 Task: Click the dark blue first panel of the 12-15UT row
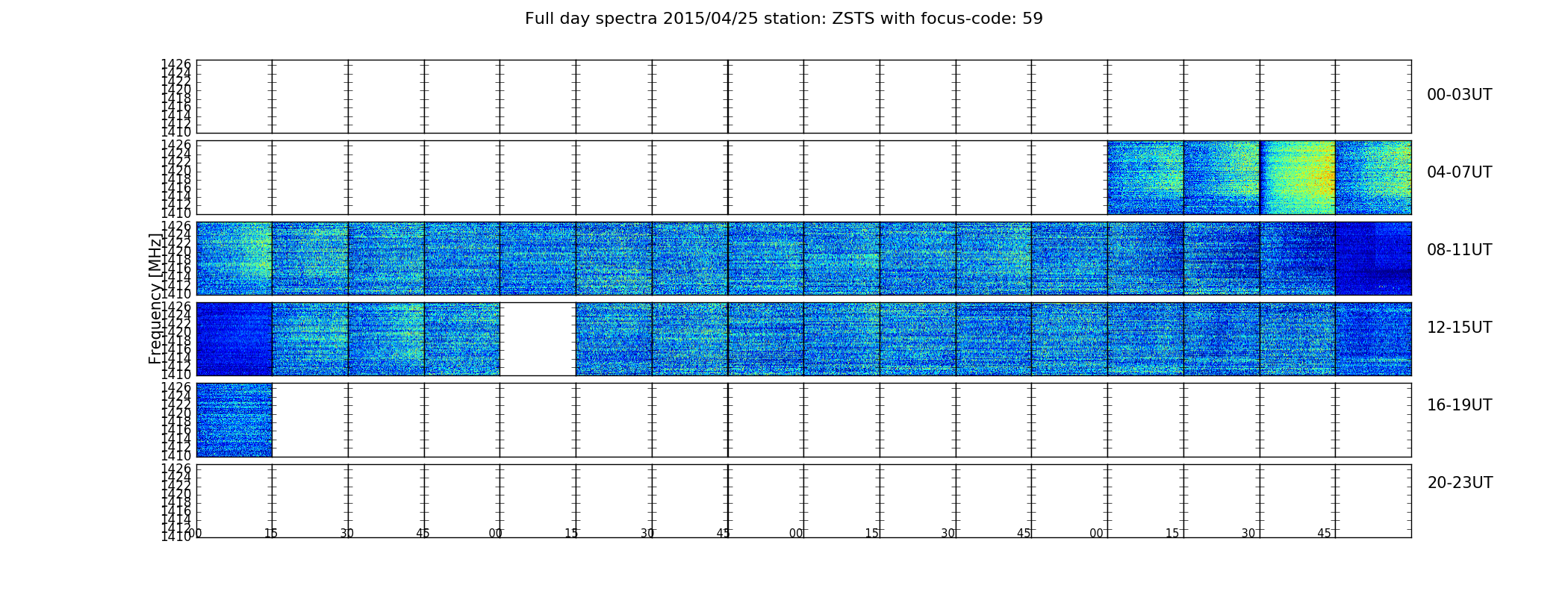pyautogui.click(x=234, y=339)
